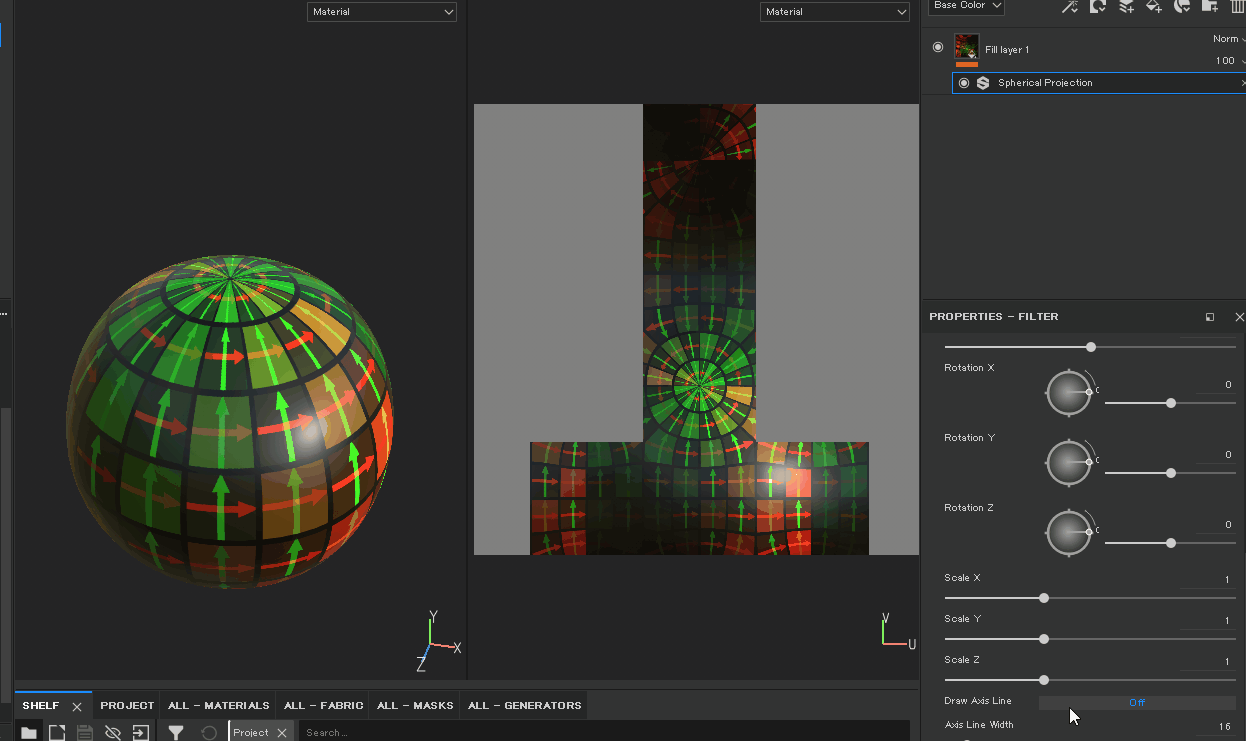The width and height of the screenshot is (1246, 741).
Task: Remove the Project filter tag from shelf search
Action: 281,731
